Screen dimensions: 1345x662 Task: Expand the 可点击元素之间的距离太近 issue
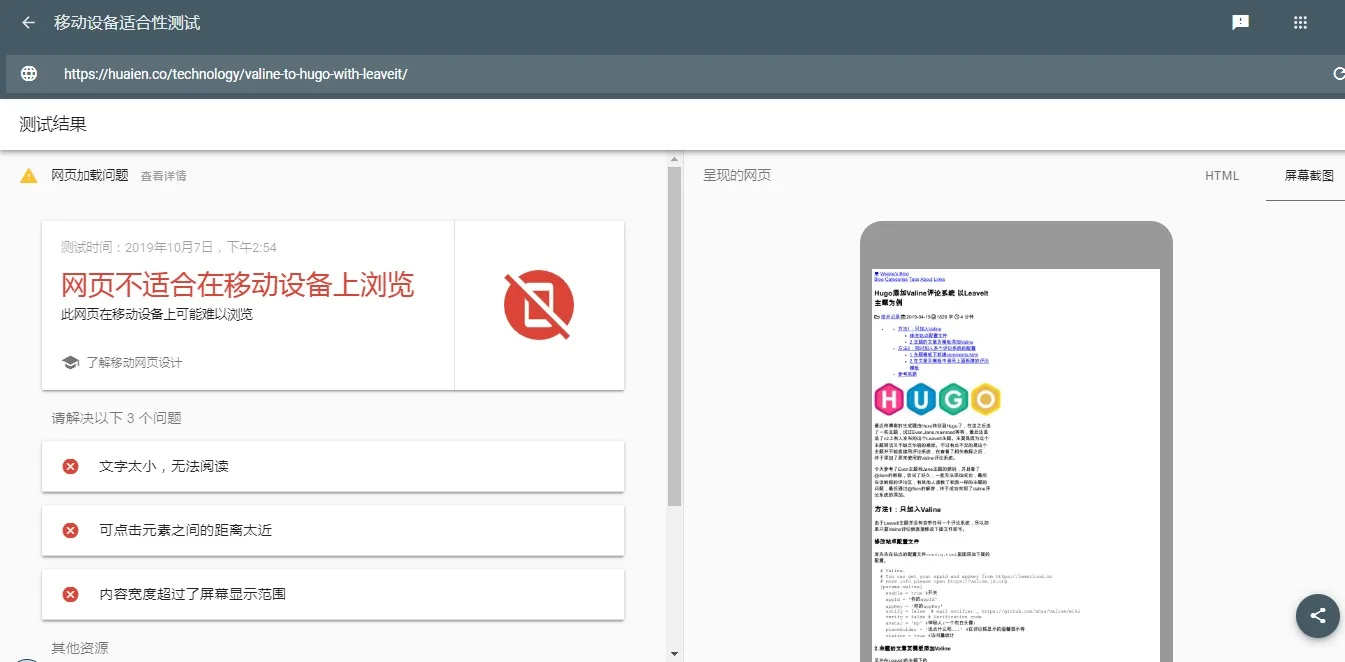[x=333, y=530]
